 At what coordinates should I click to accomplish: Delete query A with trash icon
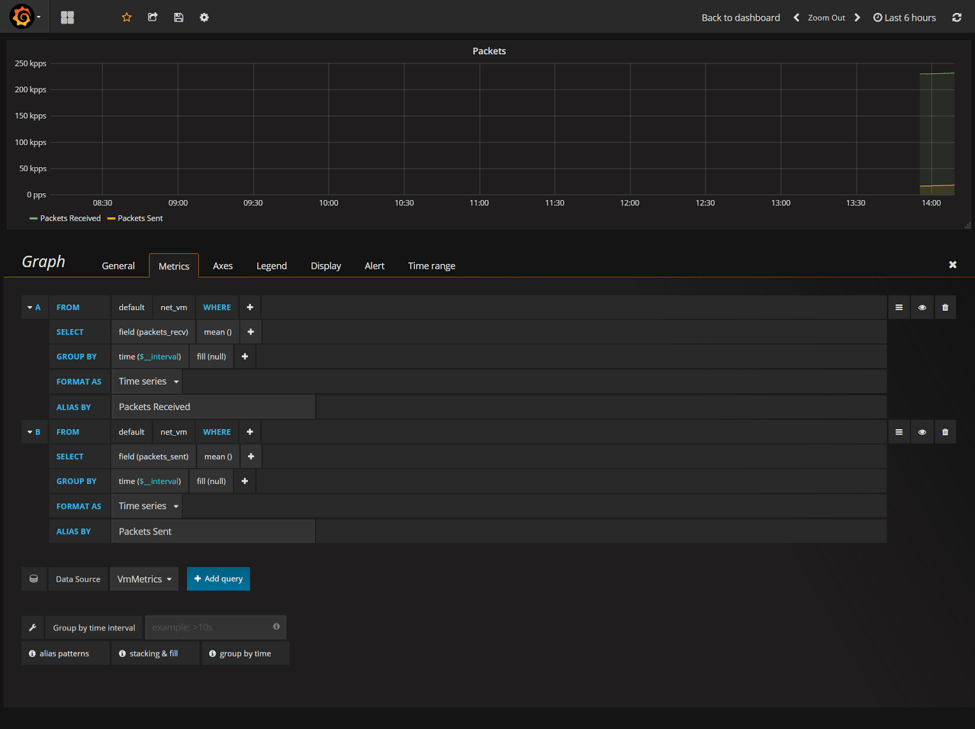[945, 308]
